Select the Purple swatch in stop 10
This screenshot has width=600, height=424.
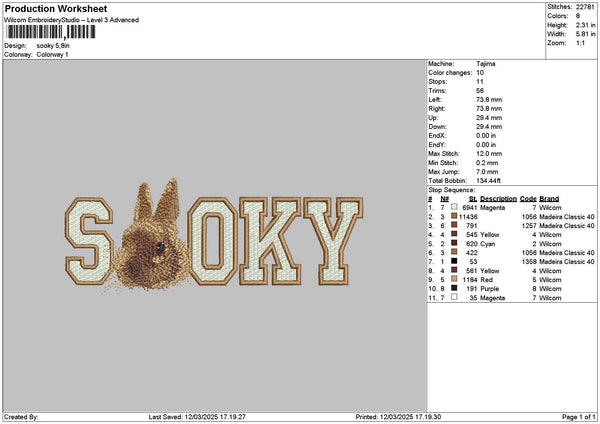click(x=454, y=288)
